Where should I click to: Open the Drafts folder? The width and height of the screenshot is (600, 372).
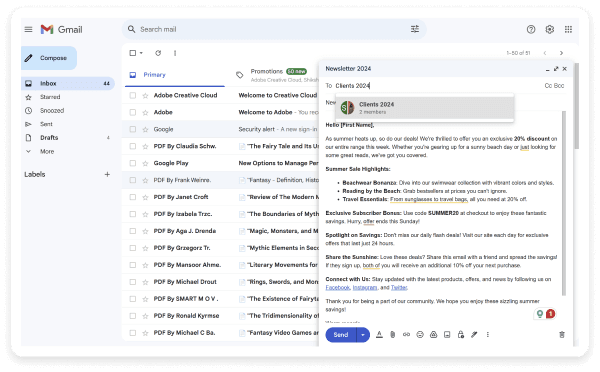49,138
